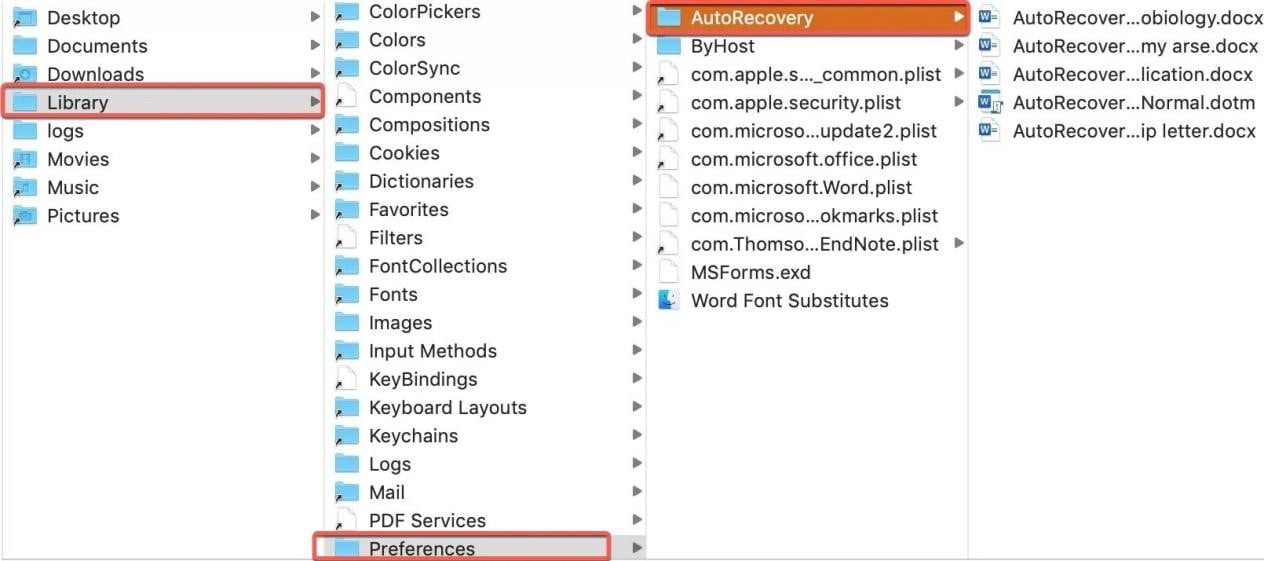Expand the Fonts folder arrow
This screenshot has height=561, width=1264.
pos(636,294)
